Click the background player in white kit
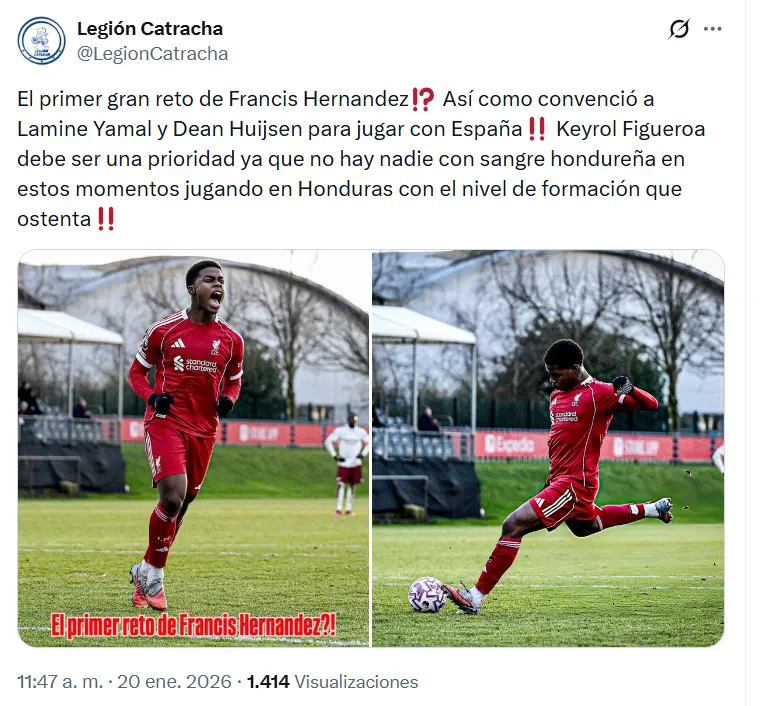The height and width of the screenshot is (706, 762). tap(346, 464)
